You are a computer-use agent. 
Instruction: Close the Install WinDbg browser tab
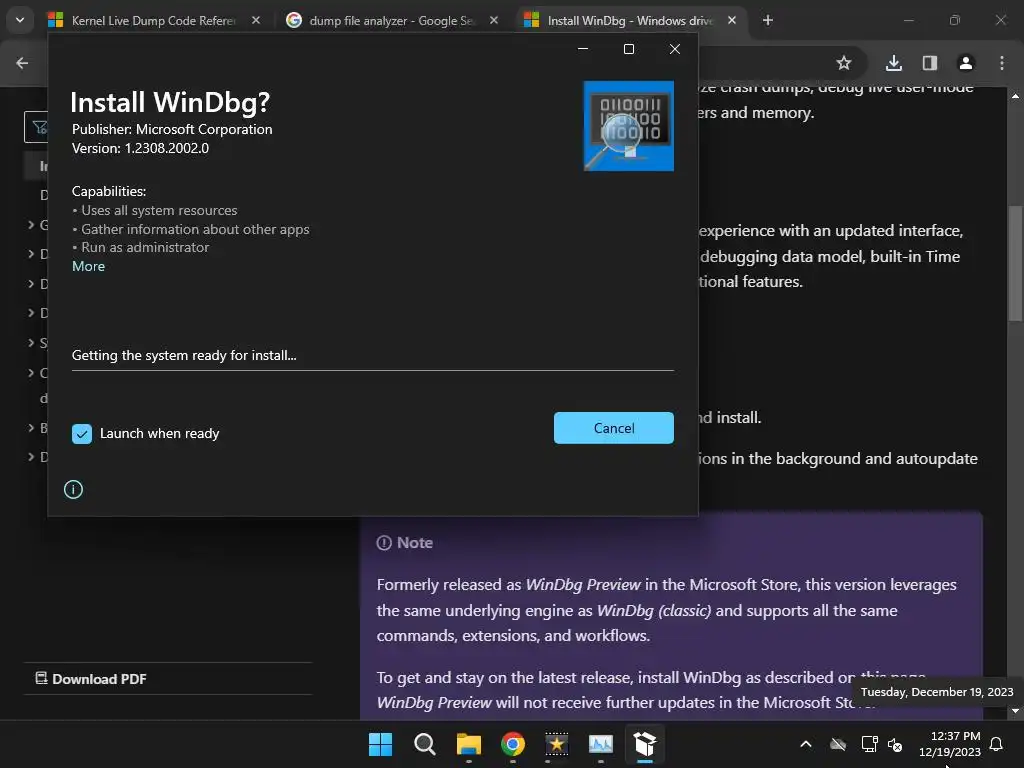pos(731,20)
